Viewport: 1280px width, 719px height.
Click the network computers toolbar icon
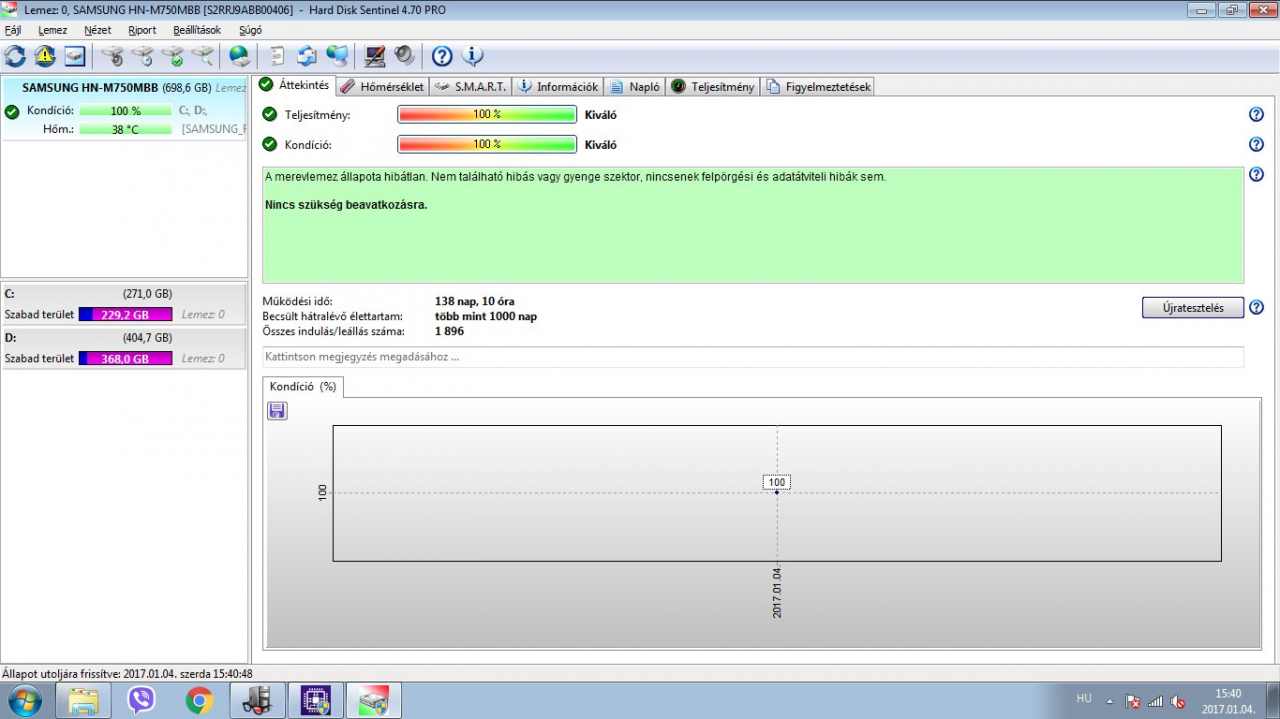pyautogui.click(x=337, y=56)
